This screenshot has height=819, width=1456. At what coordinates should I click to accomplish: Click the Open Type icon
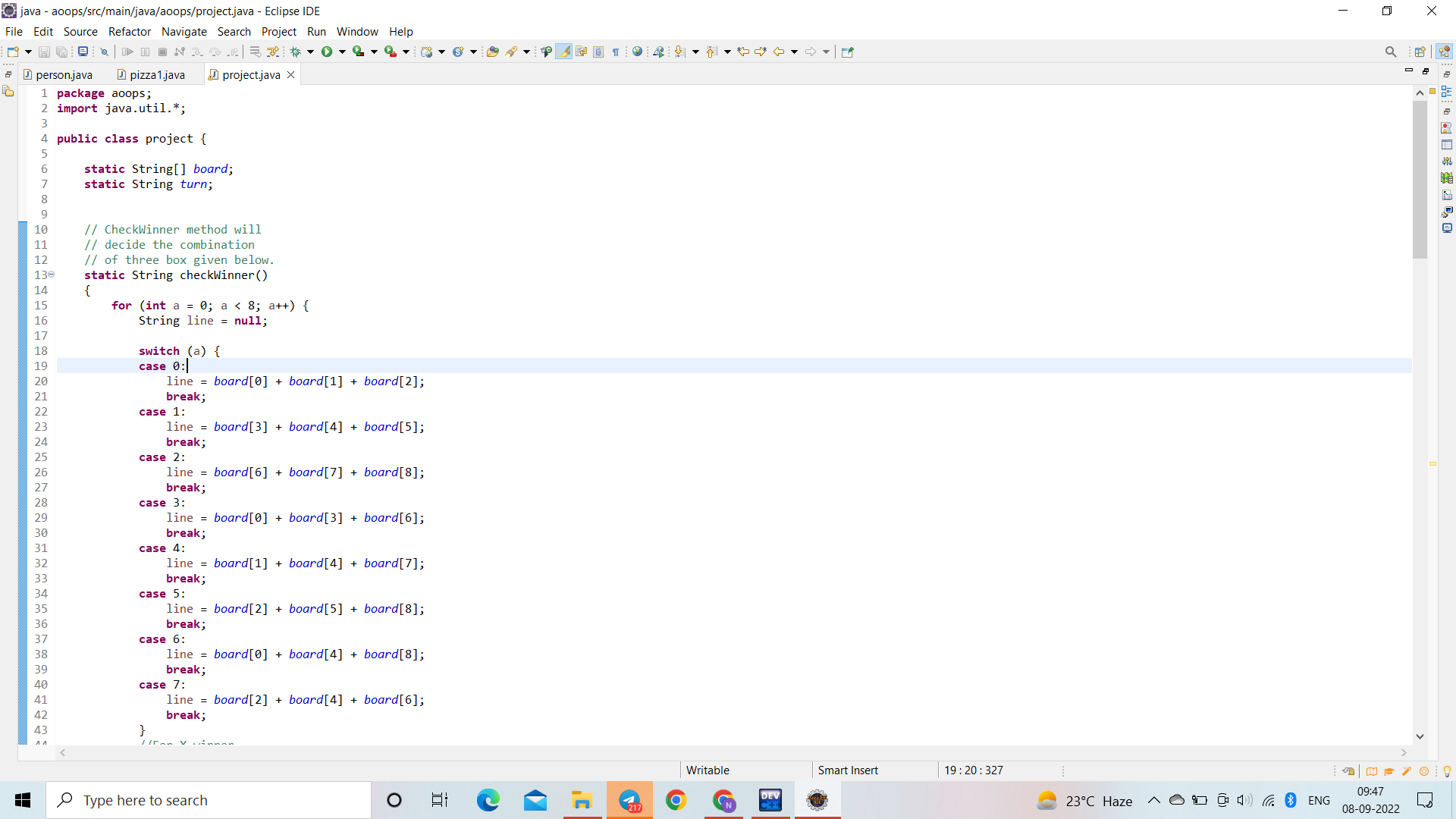point(492,52)
